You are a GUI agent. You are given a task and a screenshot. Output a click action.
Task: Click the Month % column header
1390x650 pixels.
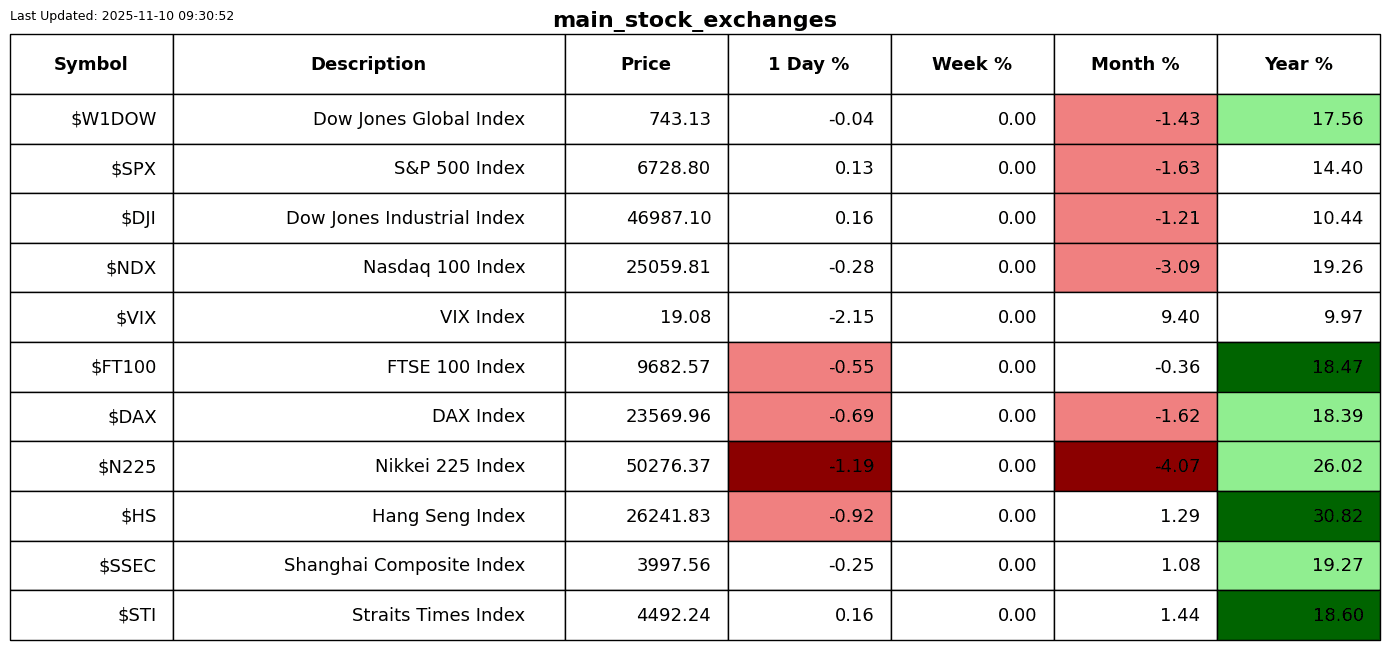pos(1135,64)
